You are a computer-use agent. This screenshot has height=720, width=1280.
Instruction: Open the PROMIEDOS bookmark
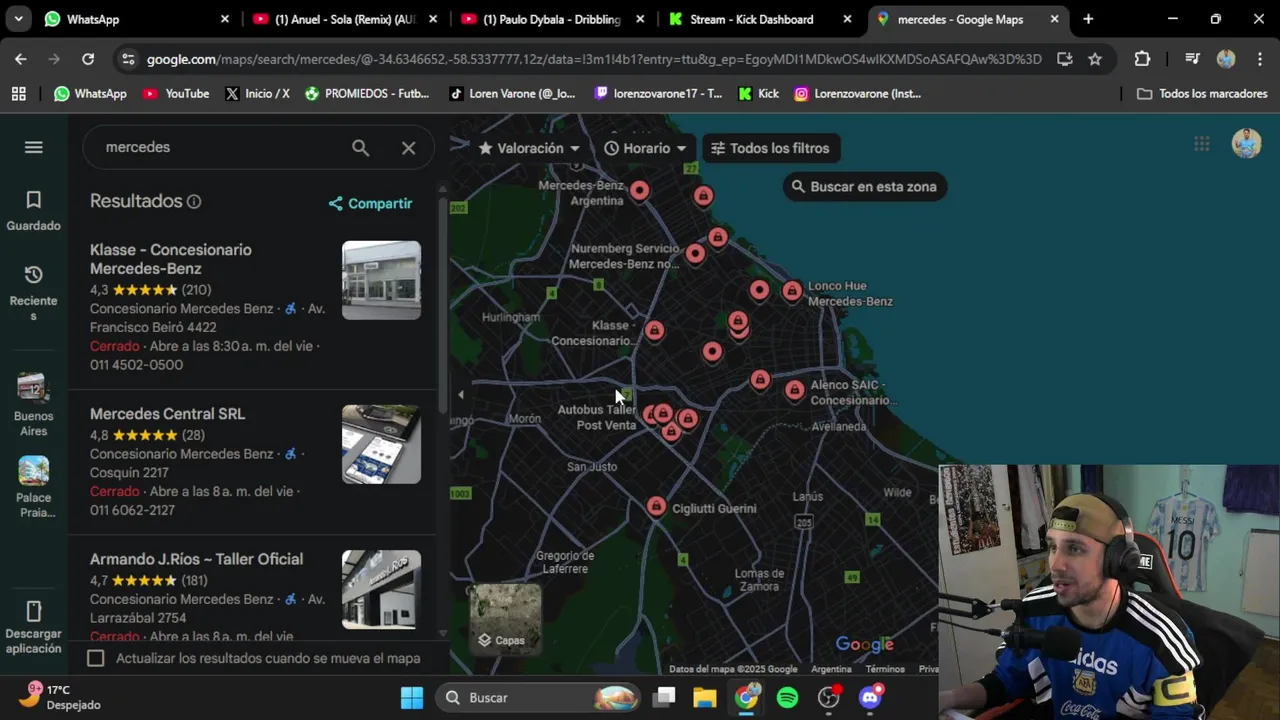[366, 94]
